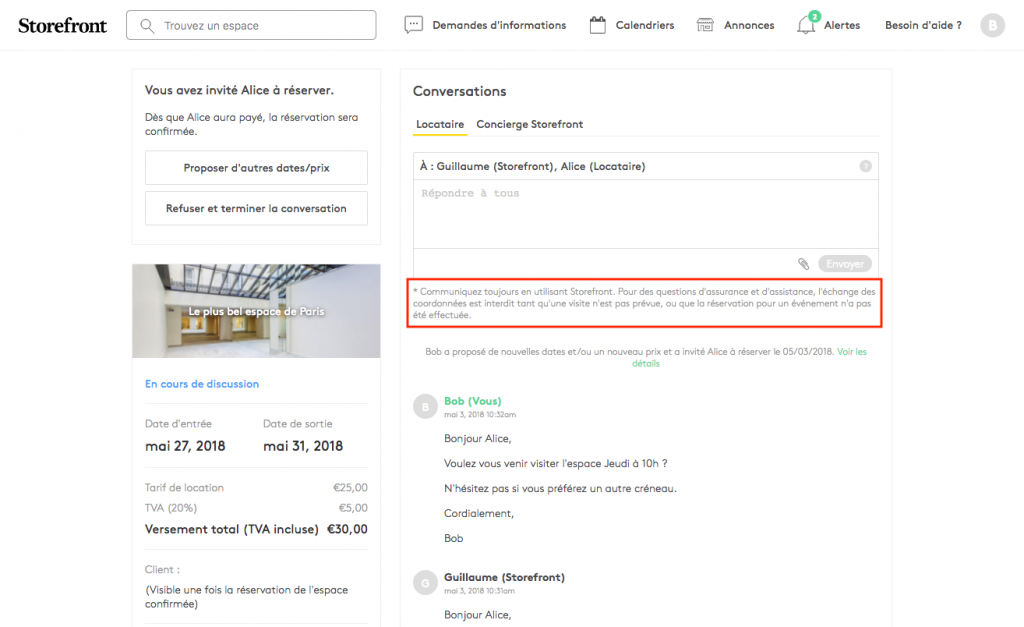Viewport: 1024px width, 627px height.
Task: Click Refuser et terminer la conversation
Action: tap(256, 209)
